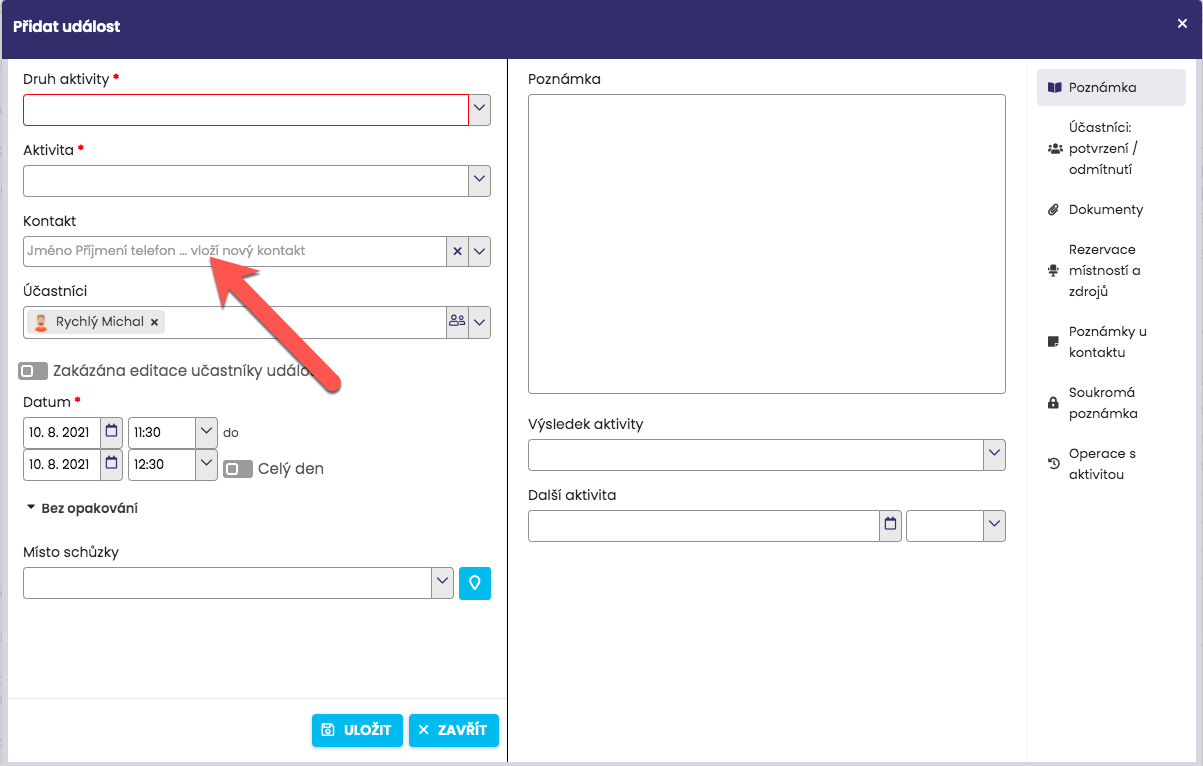Open the start date calendar picker

(111, 433)
